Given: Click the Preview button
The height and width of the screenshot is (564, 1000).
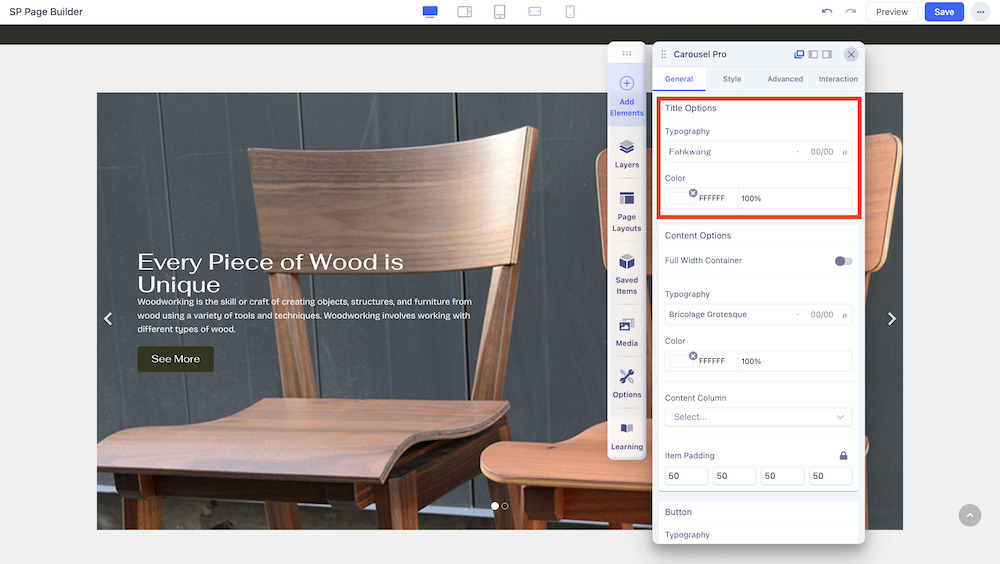Looking at the screenshot, I should pyautogui.click(x=891, y=12).
